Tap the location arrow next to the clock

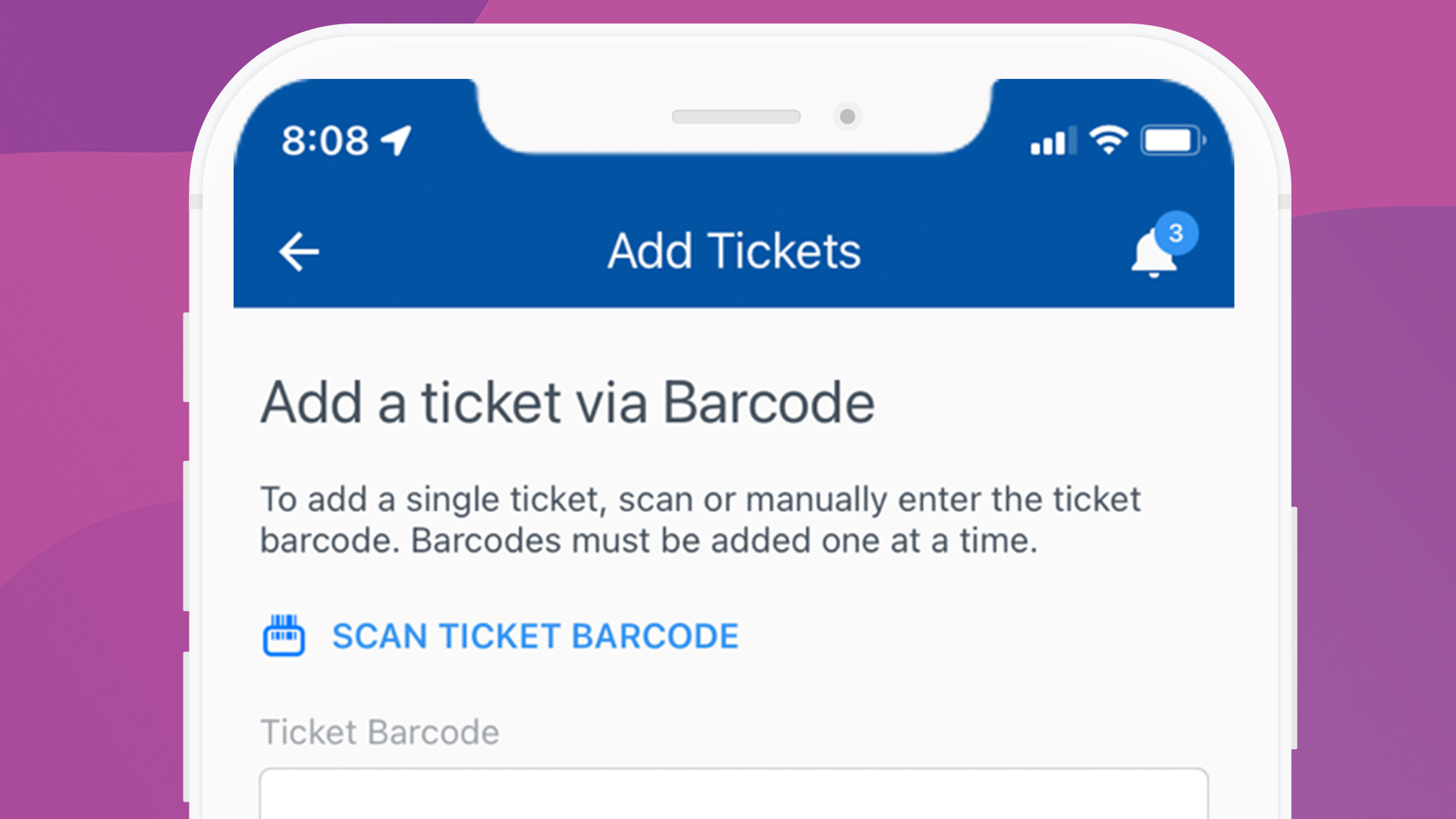(x=394, y=140)
